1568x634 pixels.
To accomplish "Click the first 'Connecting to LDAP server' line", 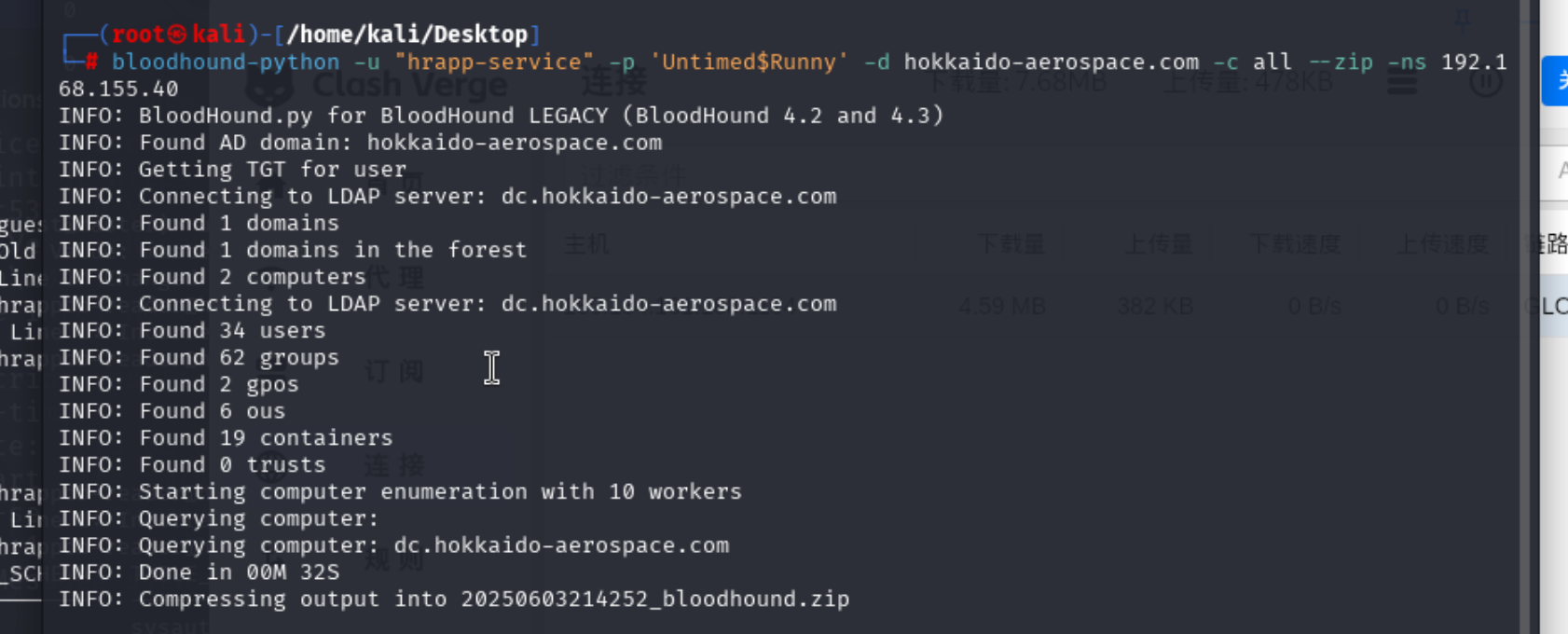I will click(447, 197).
